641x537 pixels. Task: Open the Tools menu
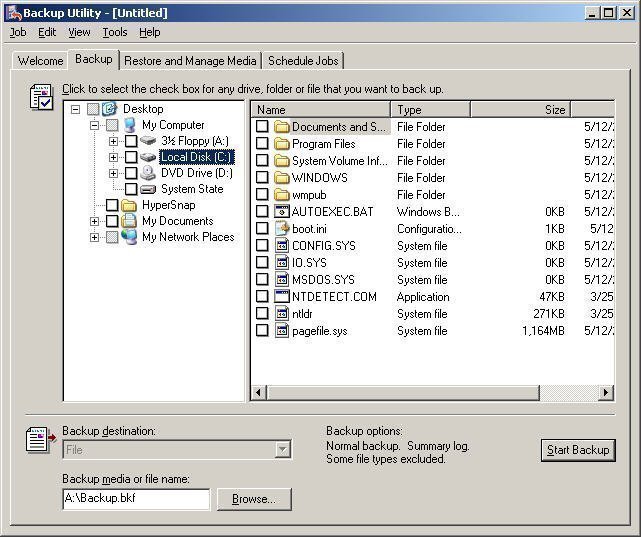pyautogui.click(x=114, y=32)
